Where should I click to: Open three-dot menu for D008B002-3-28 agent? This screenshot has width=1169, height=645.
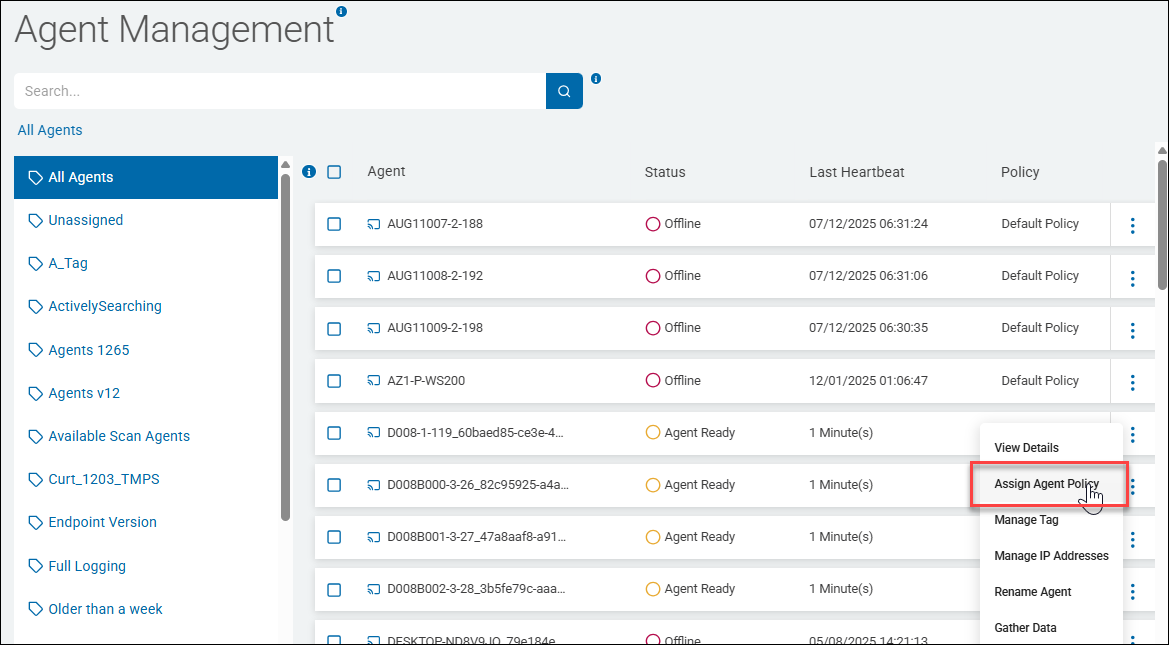[1132, 591]
